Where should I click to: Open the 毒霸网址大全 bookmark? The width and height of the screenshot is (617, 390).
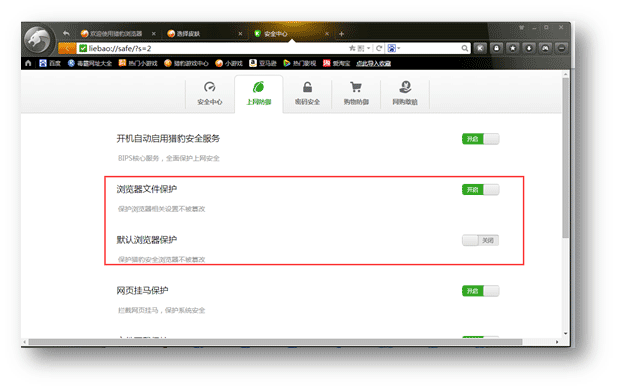pyautogui.click(x=90, y=63)
